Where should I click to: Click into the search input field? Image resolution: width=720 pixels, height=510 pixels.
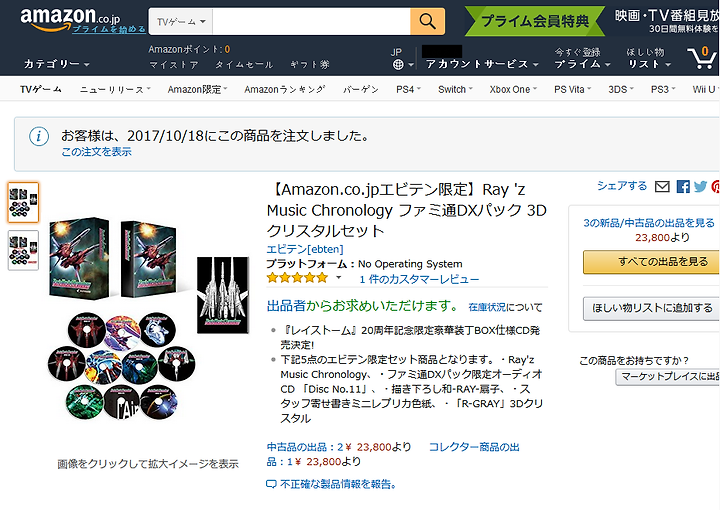tap(311, 22)
